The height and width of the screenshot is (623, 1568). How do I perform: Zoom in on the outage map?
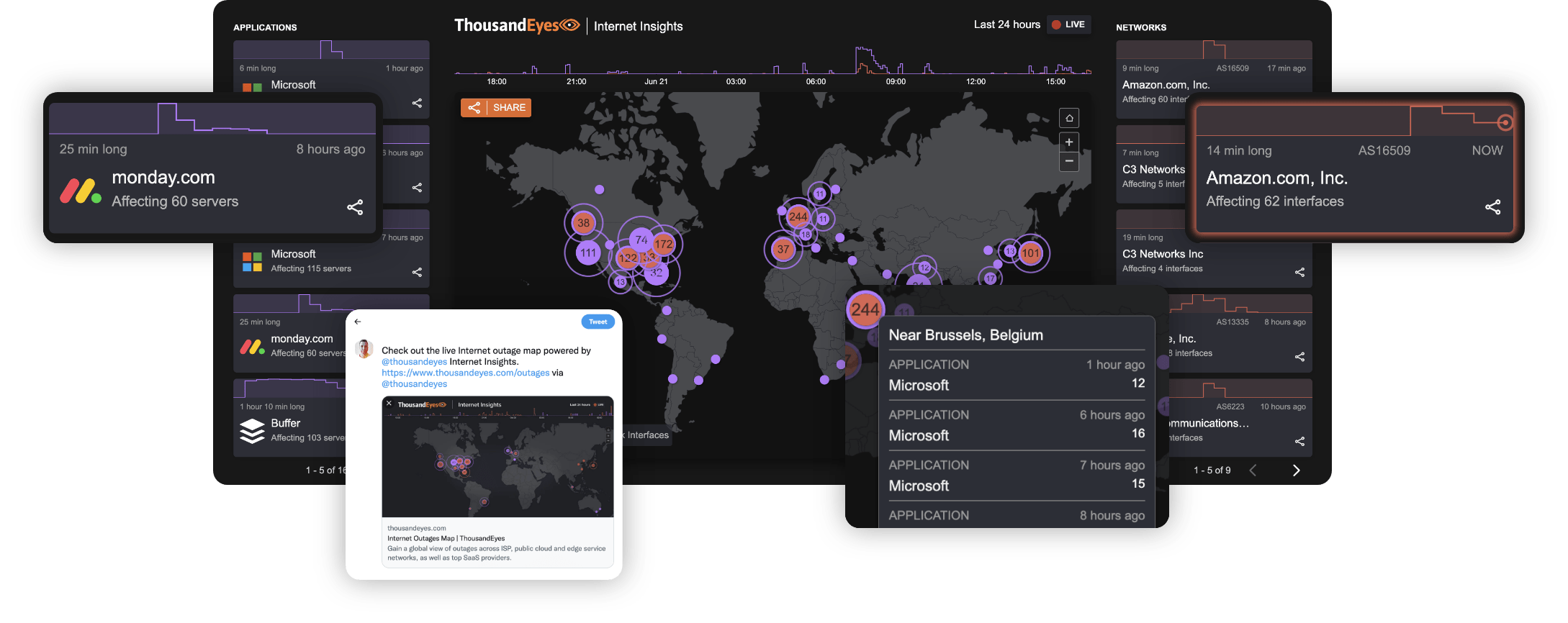1069,142
